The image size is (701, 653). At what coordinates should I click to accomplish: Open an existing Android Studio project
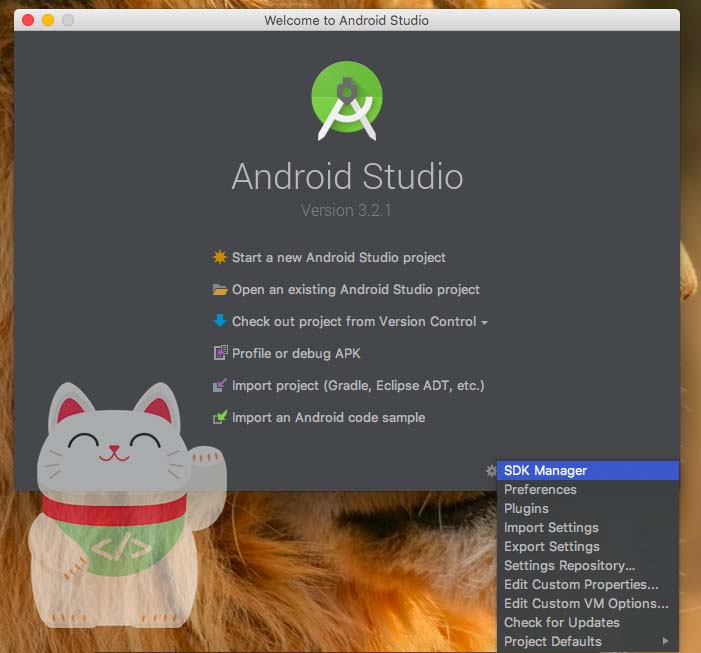[x=355, y=290]
